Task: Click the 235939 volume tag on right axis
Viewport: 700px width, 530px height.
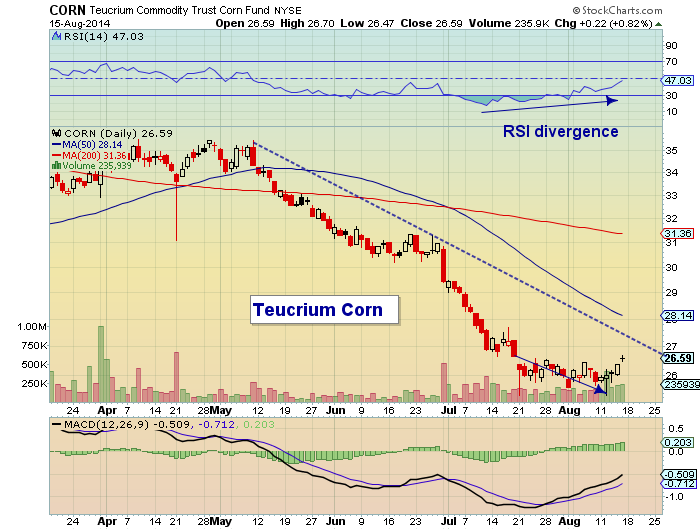Action: [x=680, y=384]
